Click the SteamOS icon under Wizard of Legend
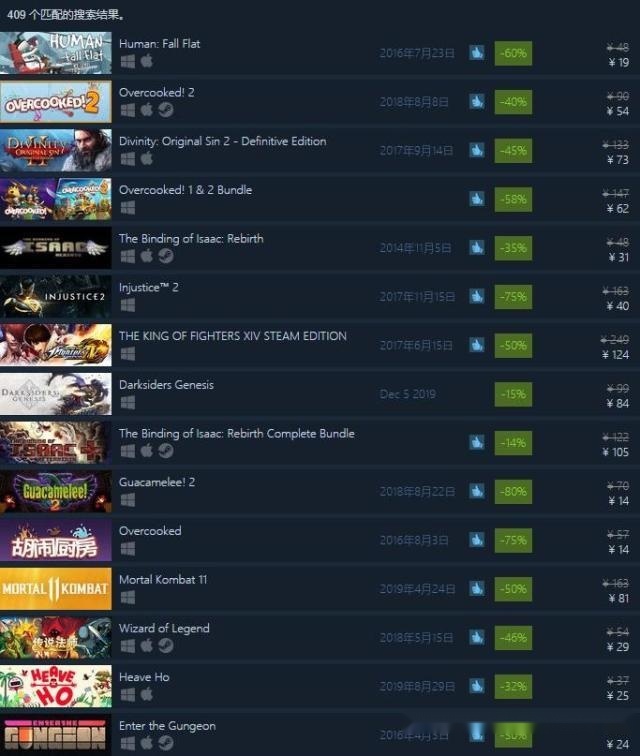This screenshot has width=640, height=756. 165,646
